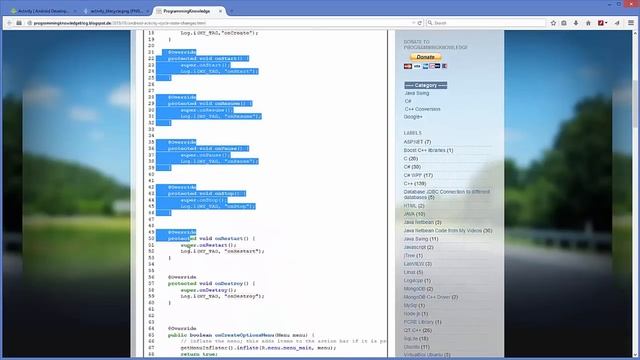Click the super.onRestart(); code line

click(x=208, y=245)
